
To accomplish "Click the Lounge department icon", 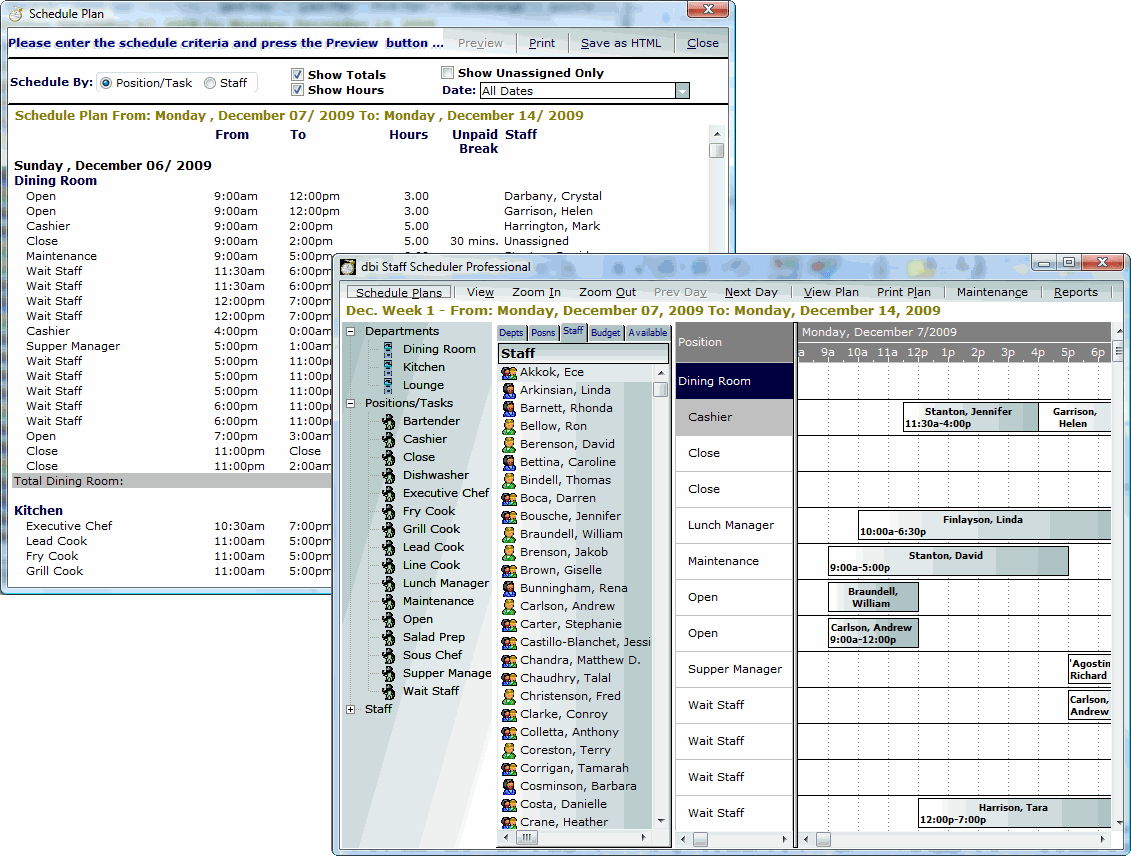I will pos(388,385).
